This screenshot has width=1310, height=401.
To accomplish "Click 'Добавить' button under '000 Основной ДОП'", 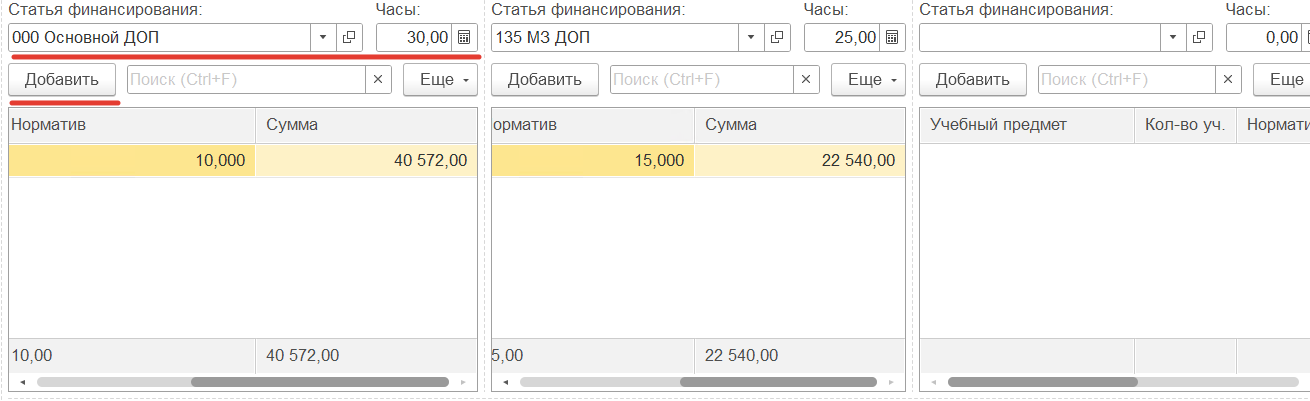I will [62, 80].
